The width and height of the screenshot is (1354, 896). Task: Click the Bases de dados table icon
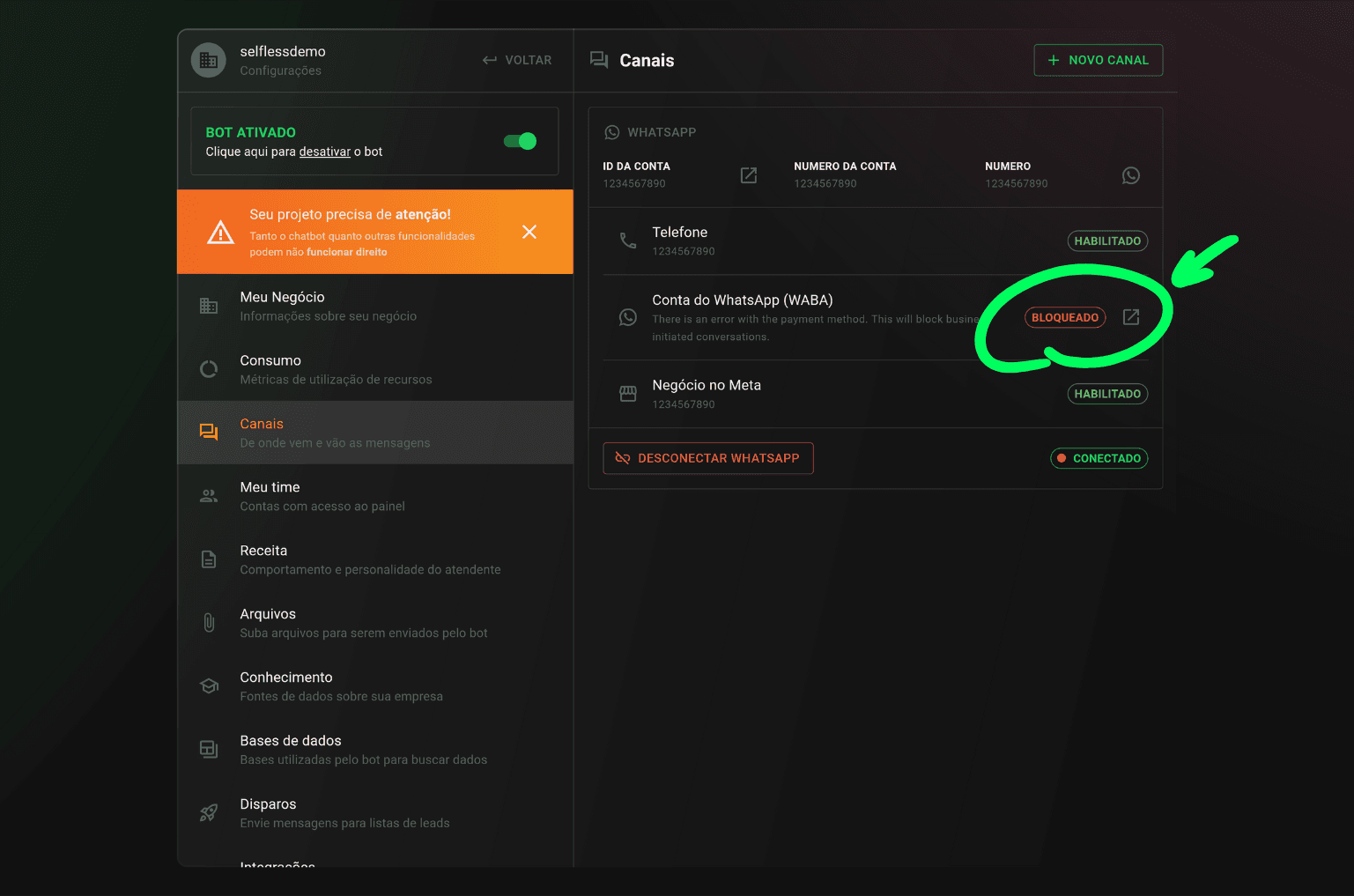coord(209,750)
